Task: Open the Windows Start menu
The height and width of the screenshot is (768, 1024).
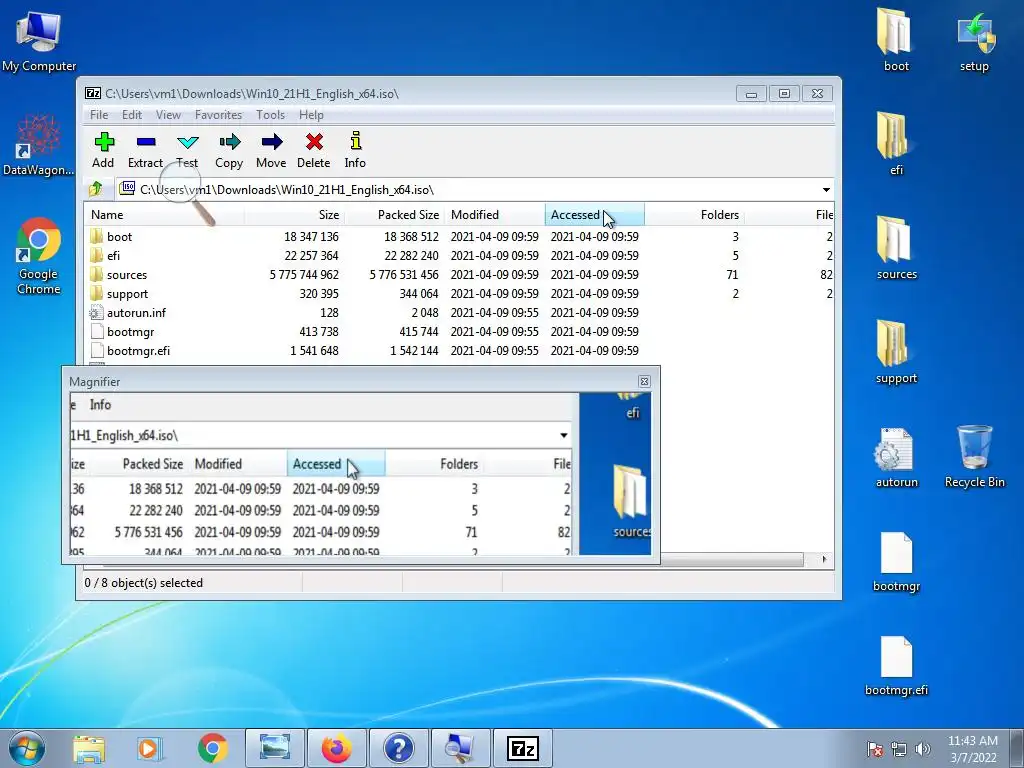Action: [x=26, y=748]
